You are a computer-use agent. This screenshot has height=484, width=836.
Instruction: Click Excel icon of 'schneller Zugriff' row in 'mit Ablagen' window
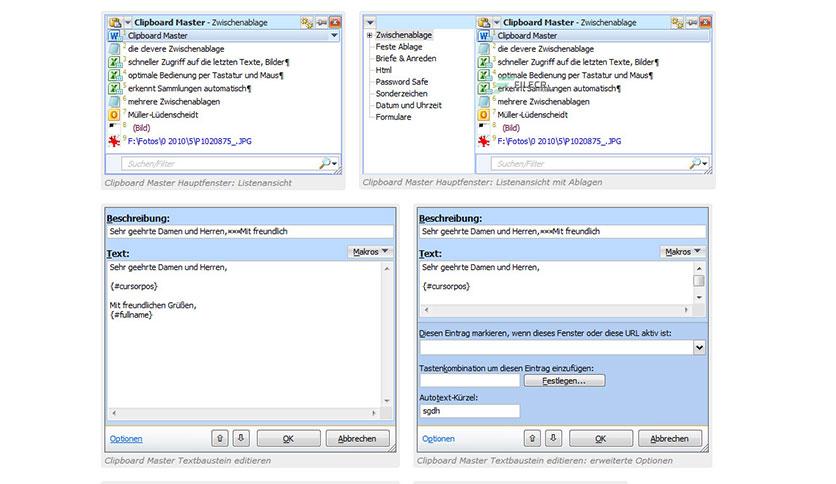coord(484,62)
